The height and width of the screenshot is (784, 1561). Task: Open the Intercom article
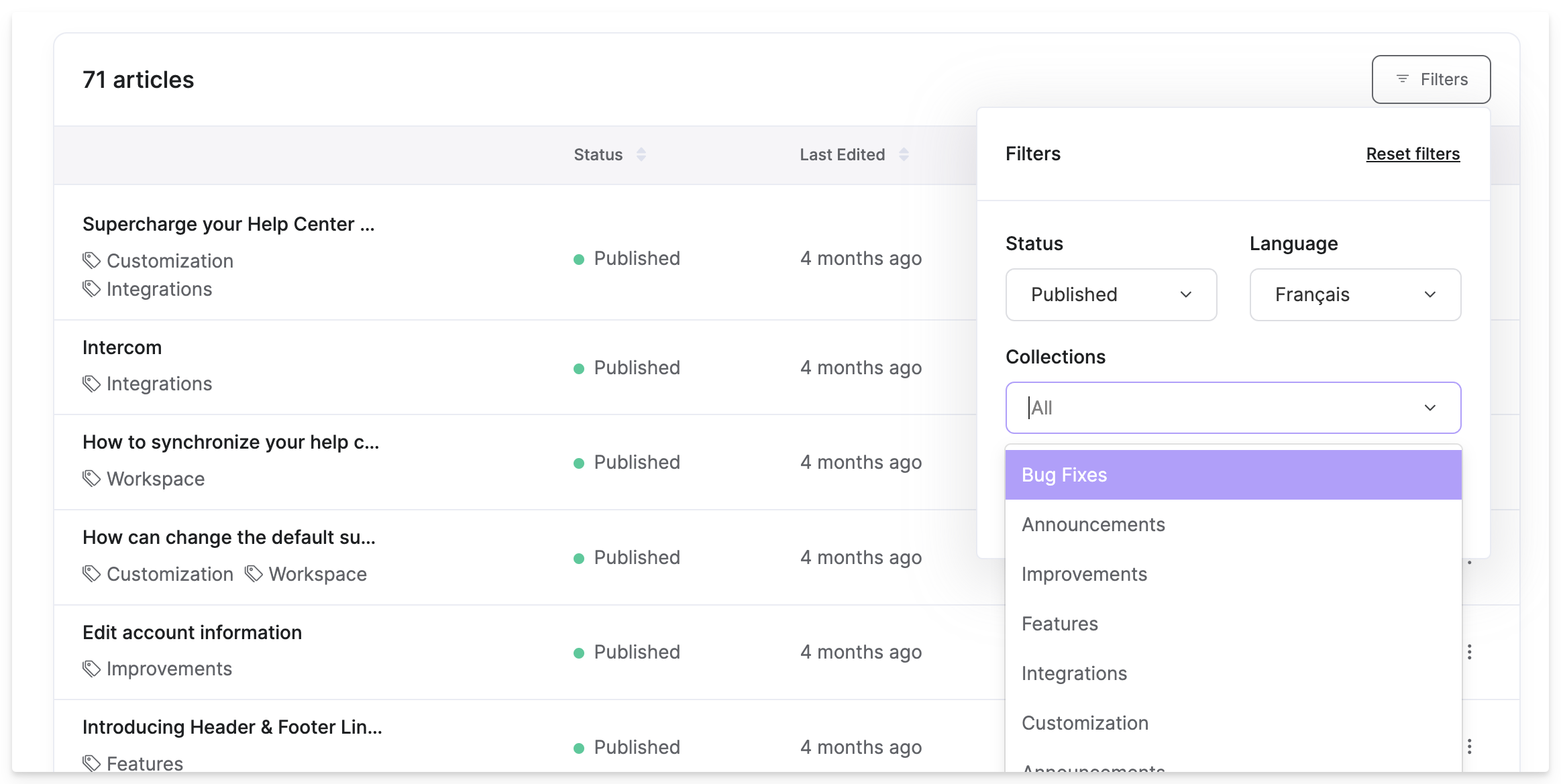click(x=122, y=347)
